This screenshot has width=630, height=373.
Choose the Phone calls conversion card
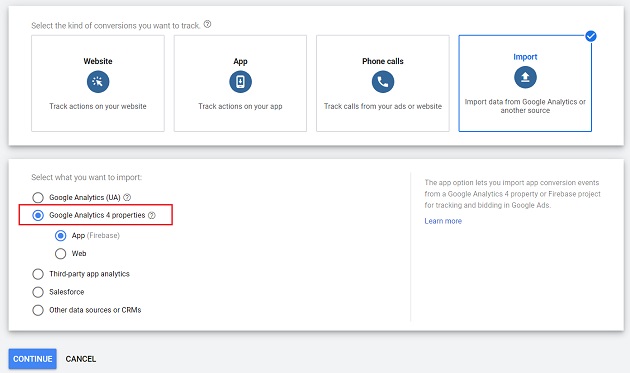(383, 83)
